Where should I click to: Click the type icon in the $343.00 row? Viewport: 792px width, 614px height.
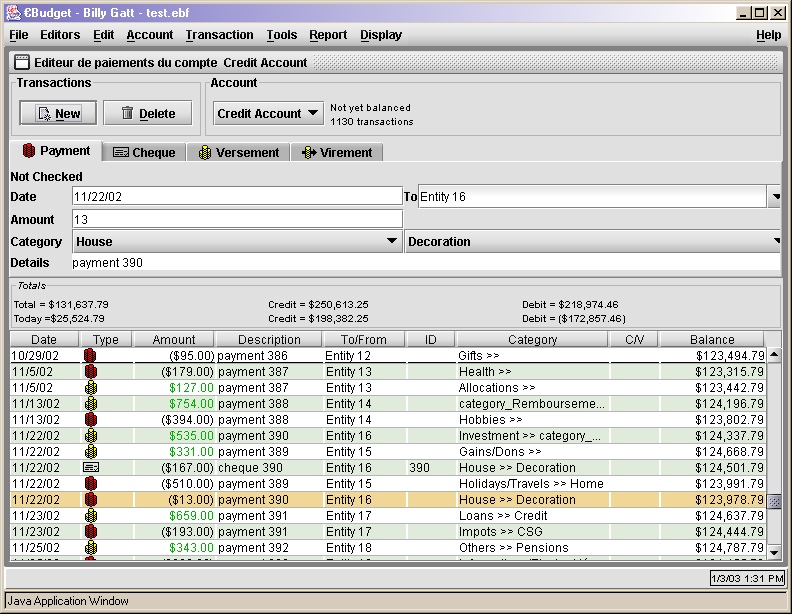(90, 547)
